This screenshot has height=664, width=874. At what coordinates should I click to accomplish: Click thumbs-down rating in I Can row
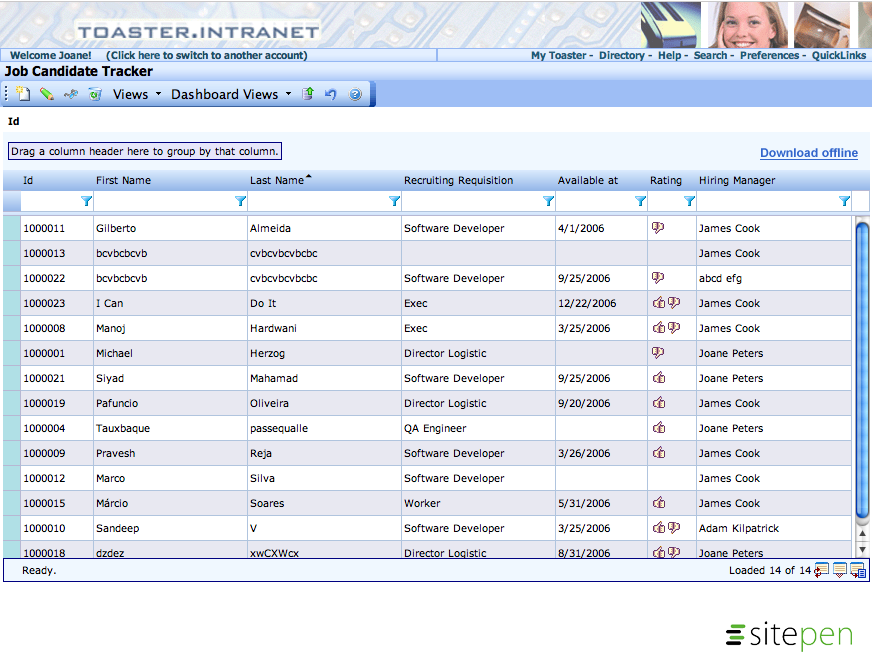click(674, 302)
